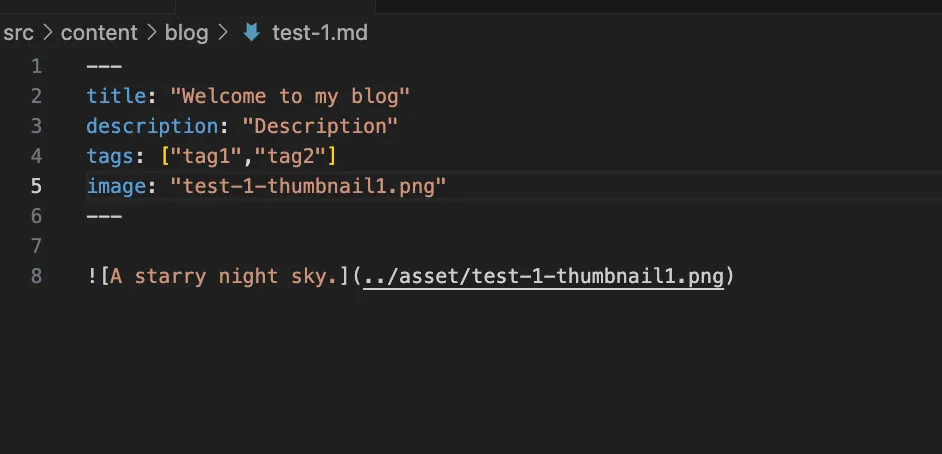Click line number 1 in the gutter
Screen dimensions: 942x454
pyautogui.click(x=37, y=66)
